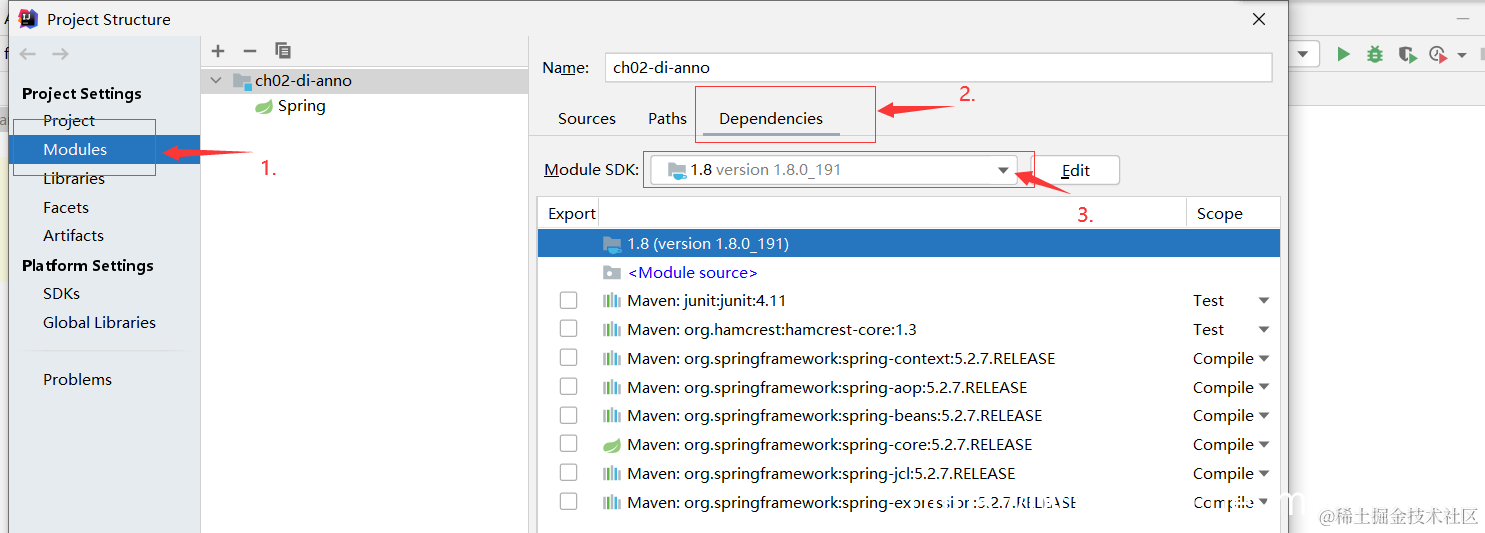Click library icon for spring-expression row
The width and height of the screenshot is (1485, 533).
612,503
